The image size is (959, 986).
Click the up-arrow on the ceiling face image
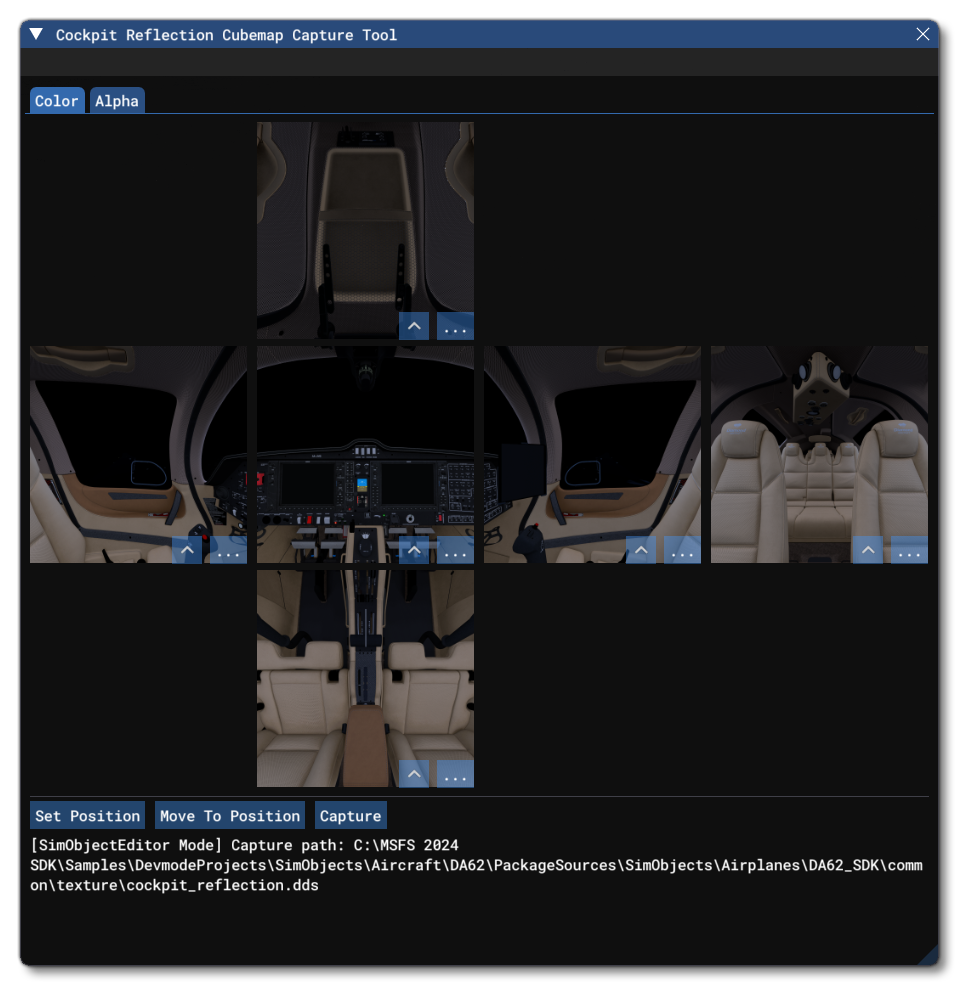[x=414, y=326]
